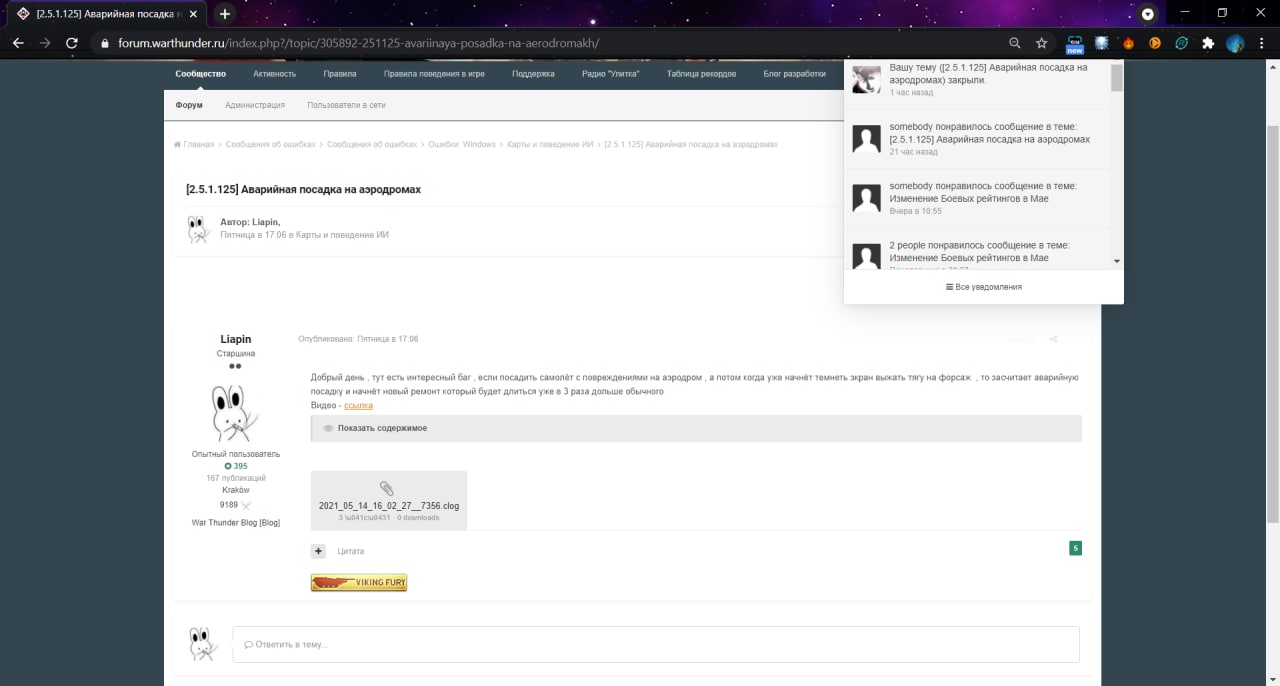Viewport: 1280px width, 686px height.
Task: Open the Chrome profile avatar
Action: [1235, 43]
